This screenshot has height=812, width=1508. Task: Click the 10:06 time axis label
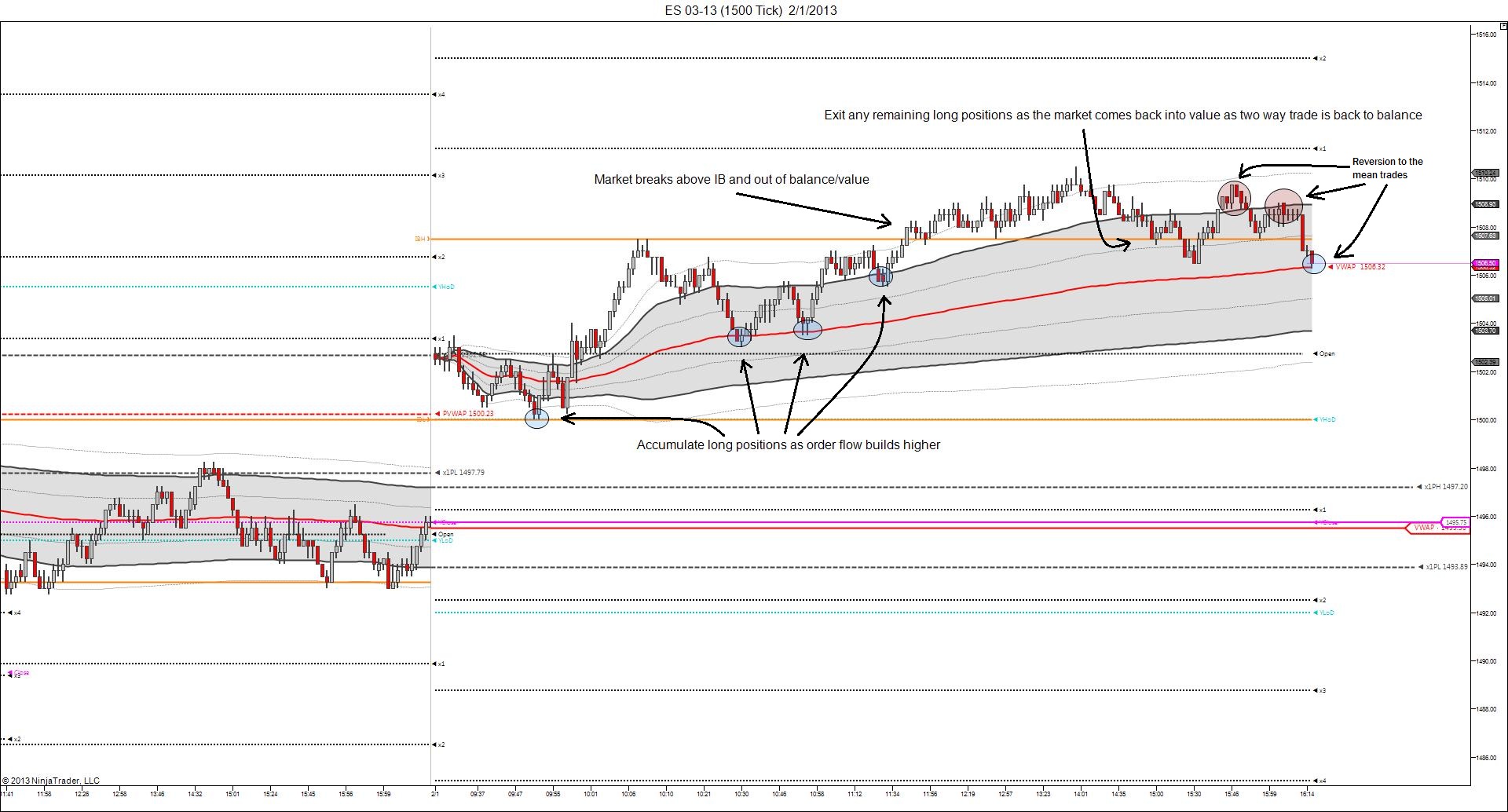pos(628,794)
